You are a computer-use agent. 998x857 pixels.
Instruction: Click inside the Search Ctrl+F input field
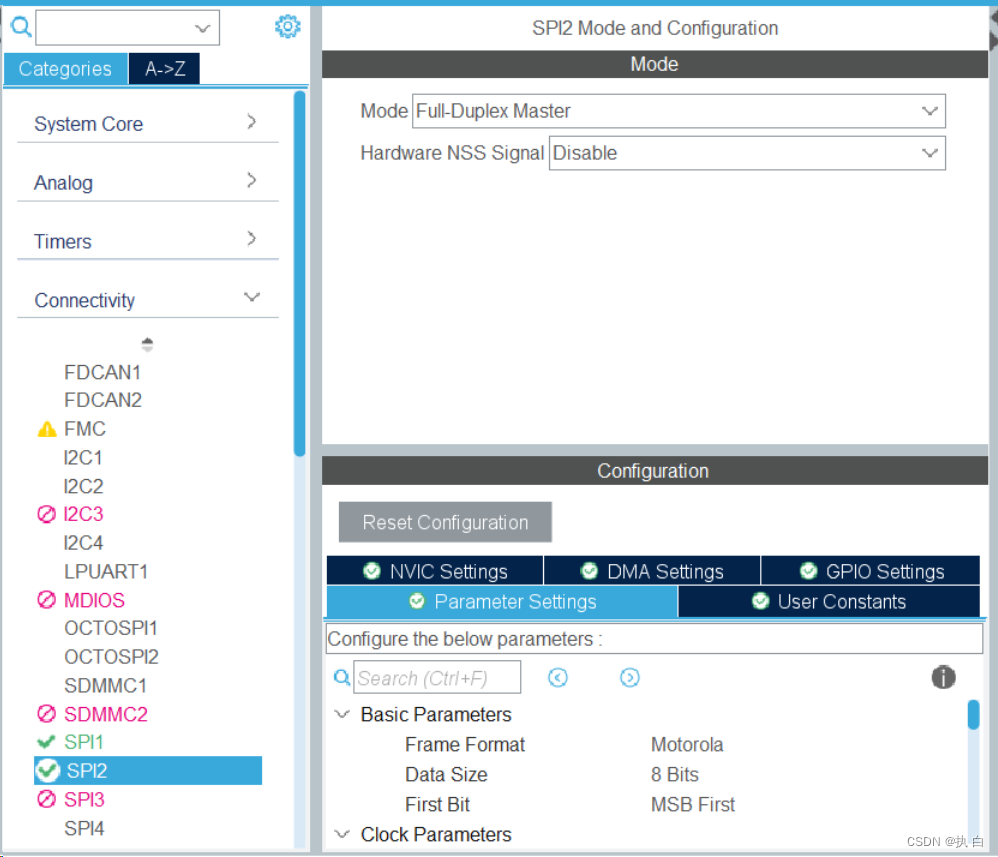point(437,677)
